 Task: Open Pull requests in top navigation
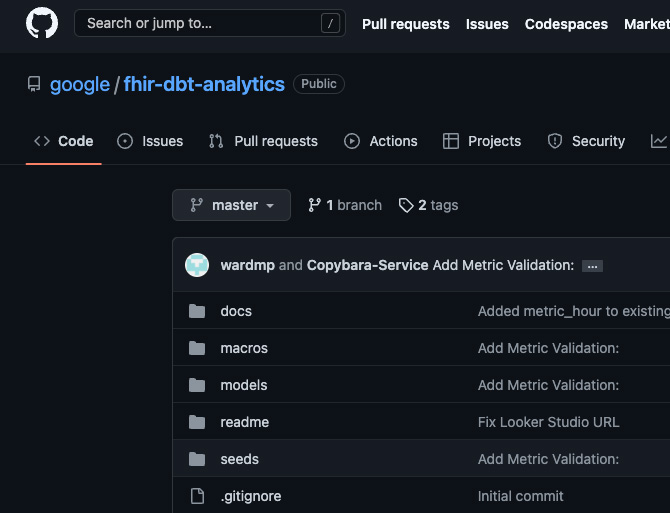405,24
